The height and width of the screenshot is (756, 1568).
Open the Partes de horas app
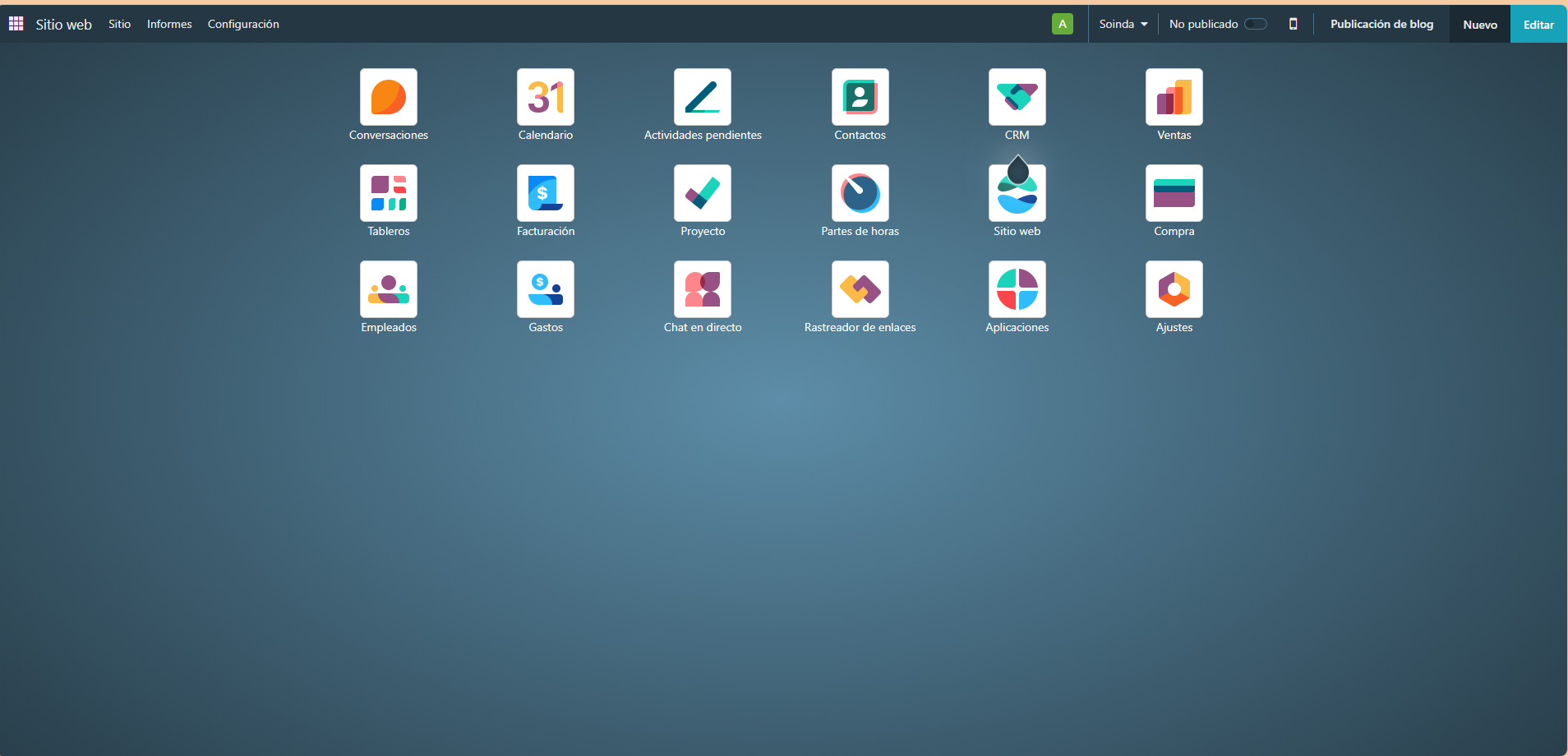tap(860, 193)
